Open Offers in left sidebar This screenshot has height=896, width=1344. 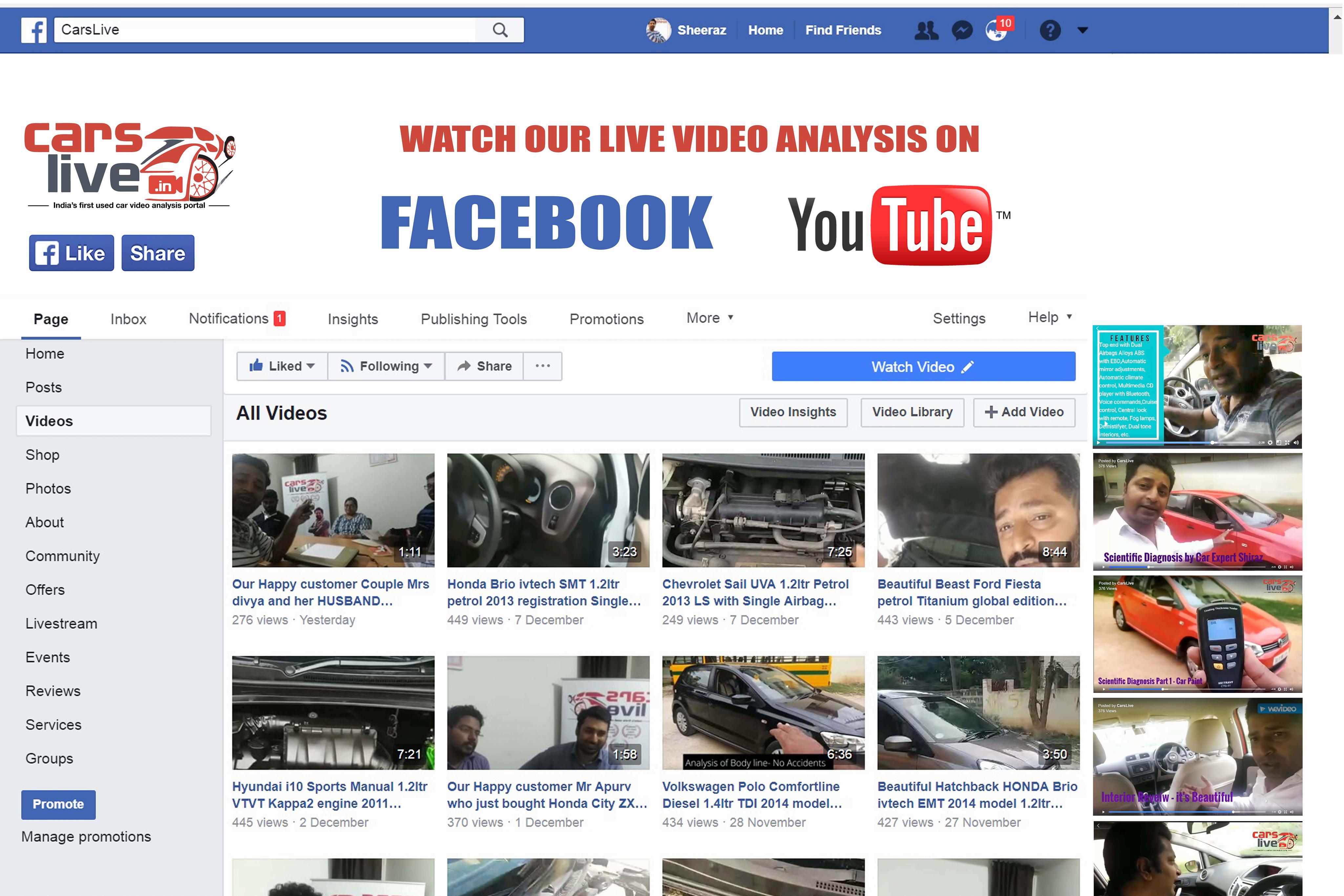pyautogui.click(x=45, y=590)
